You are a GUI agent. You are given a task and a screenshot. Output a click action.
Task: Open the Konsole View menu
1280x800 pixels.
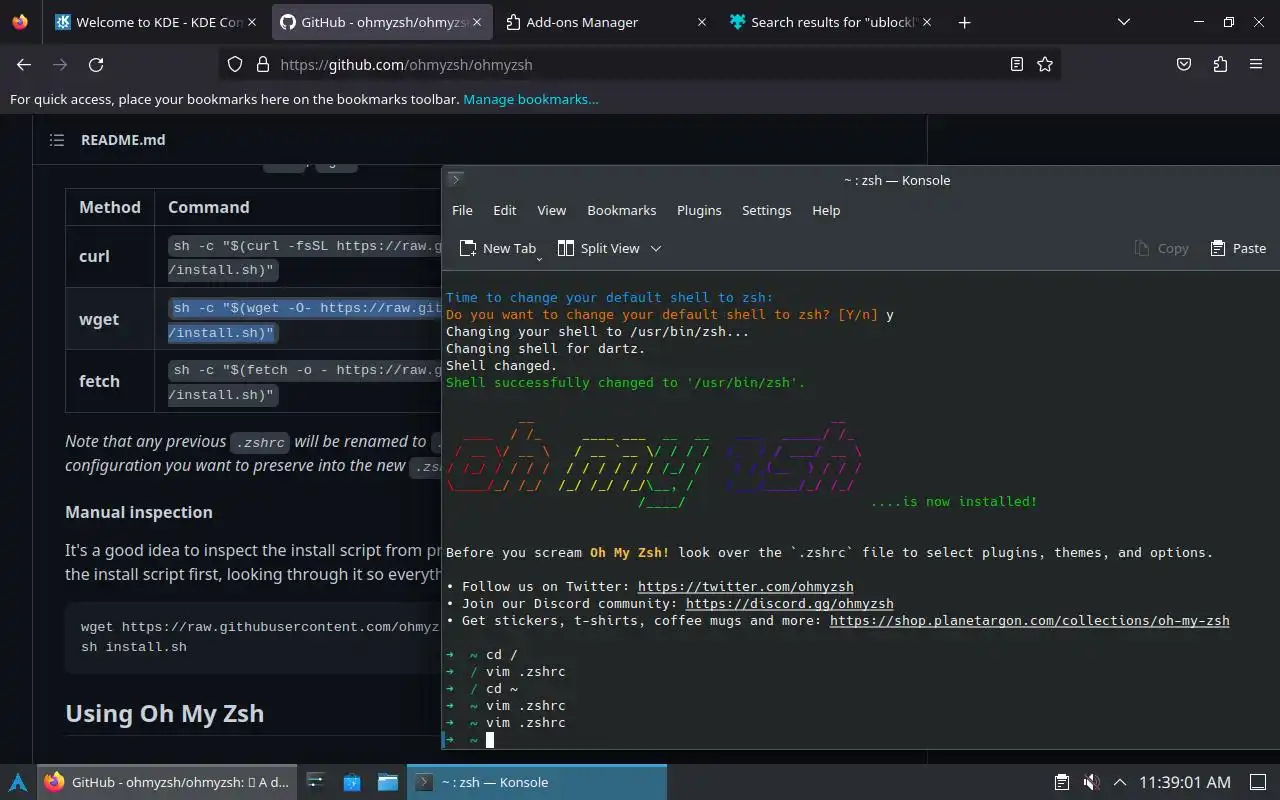(552, 210)
